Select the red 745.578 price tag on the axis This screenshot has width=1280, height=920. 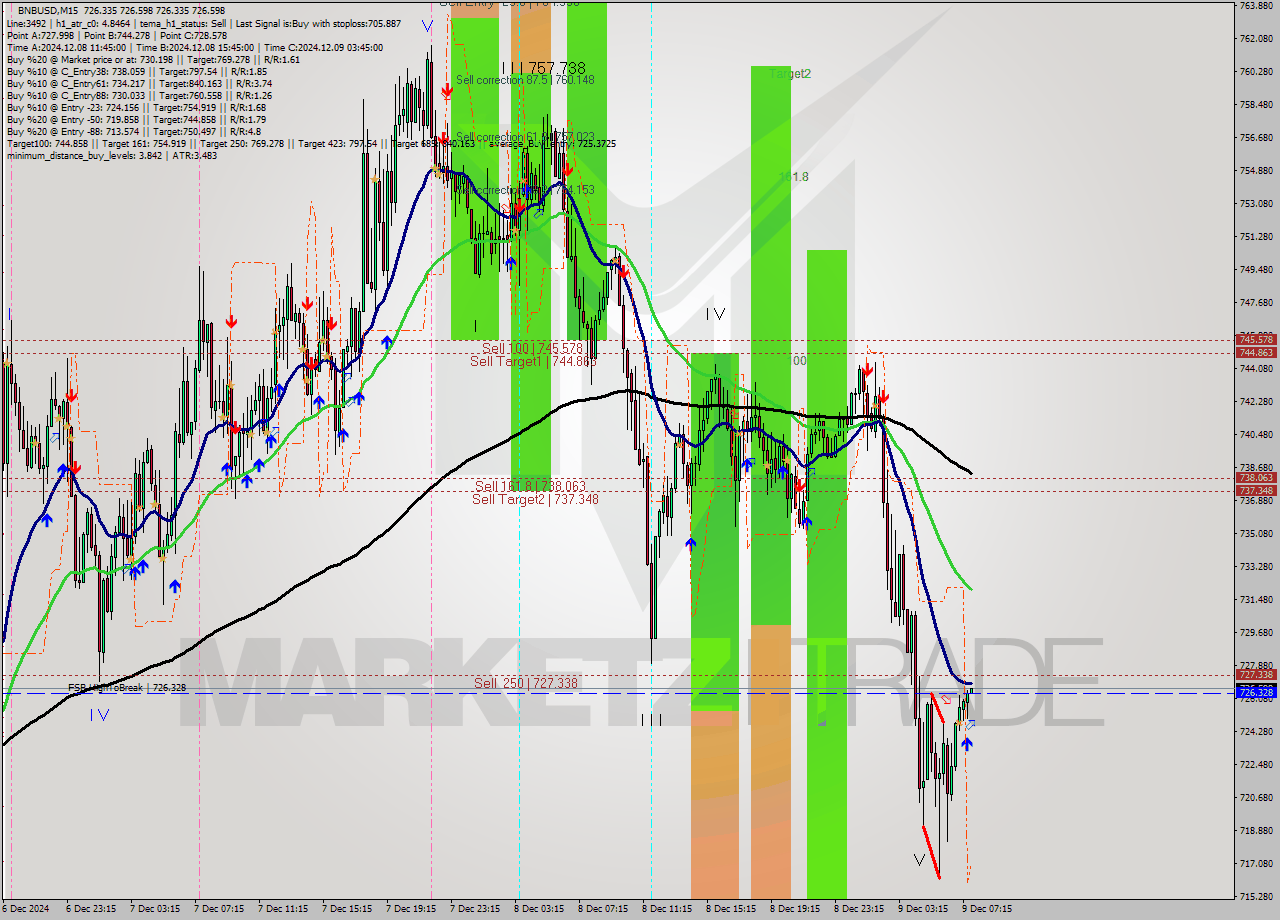click(1255, 340)
